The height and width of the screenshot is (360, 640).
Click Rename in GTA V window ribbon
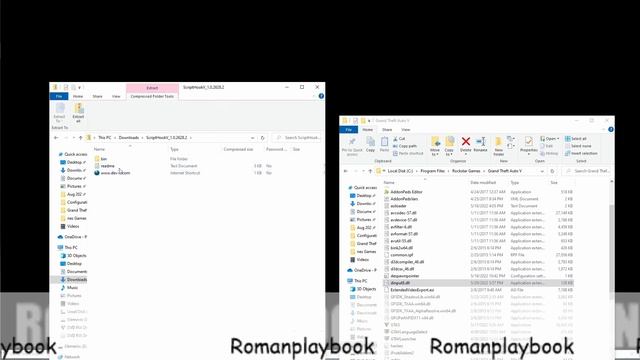pyautogui.click(x=480, y=145)
